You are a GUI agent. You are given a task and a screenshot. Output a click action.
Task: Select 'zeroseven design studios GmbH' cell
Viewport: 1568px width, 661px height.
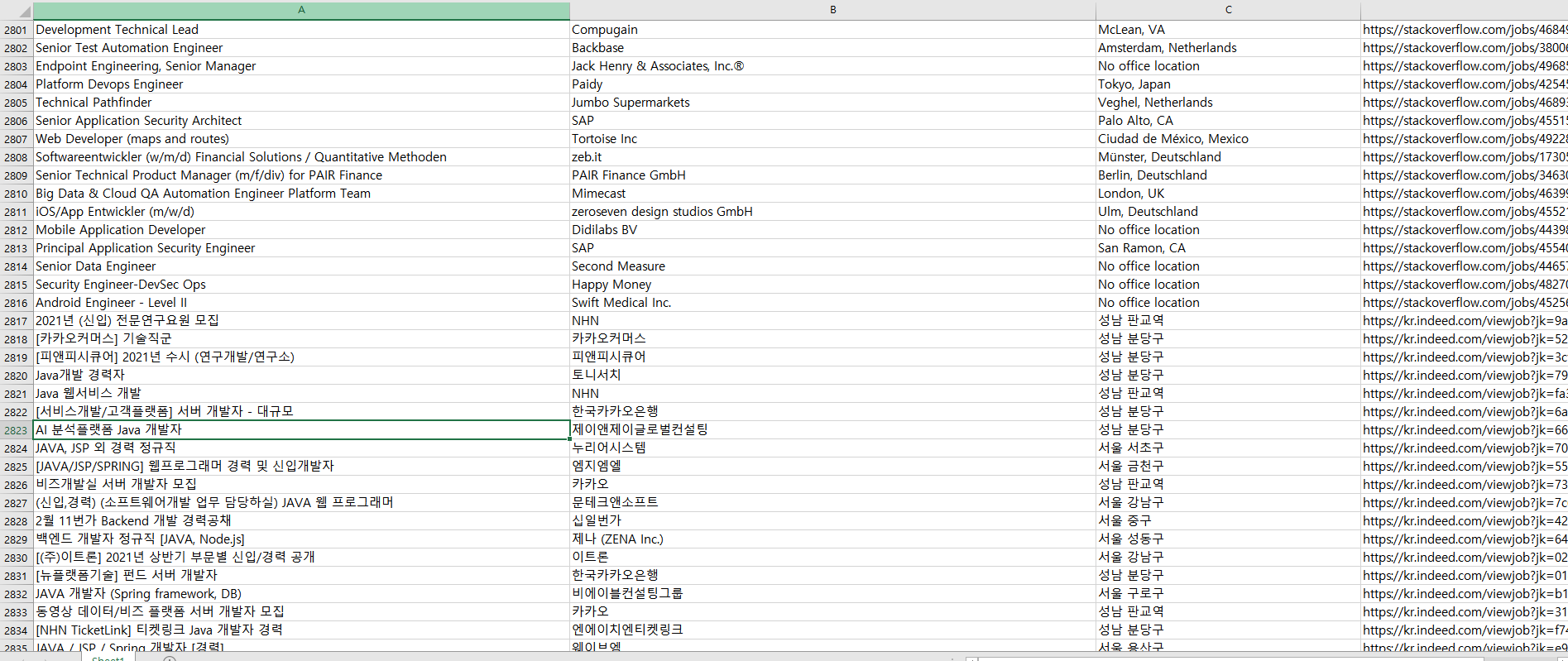(832, 212)
